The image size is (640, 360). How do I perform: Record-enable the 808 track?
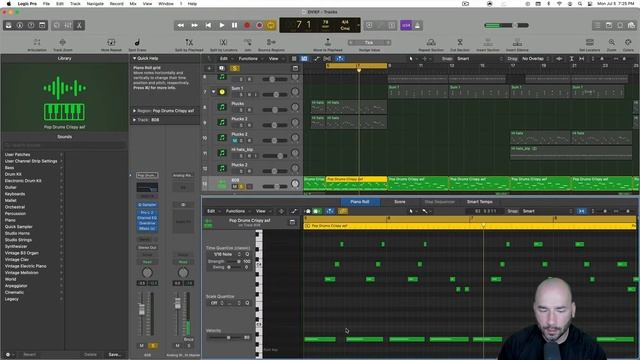(249, 187)
